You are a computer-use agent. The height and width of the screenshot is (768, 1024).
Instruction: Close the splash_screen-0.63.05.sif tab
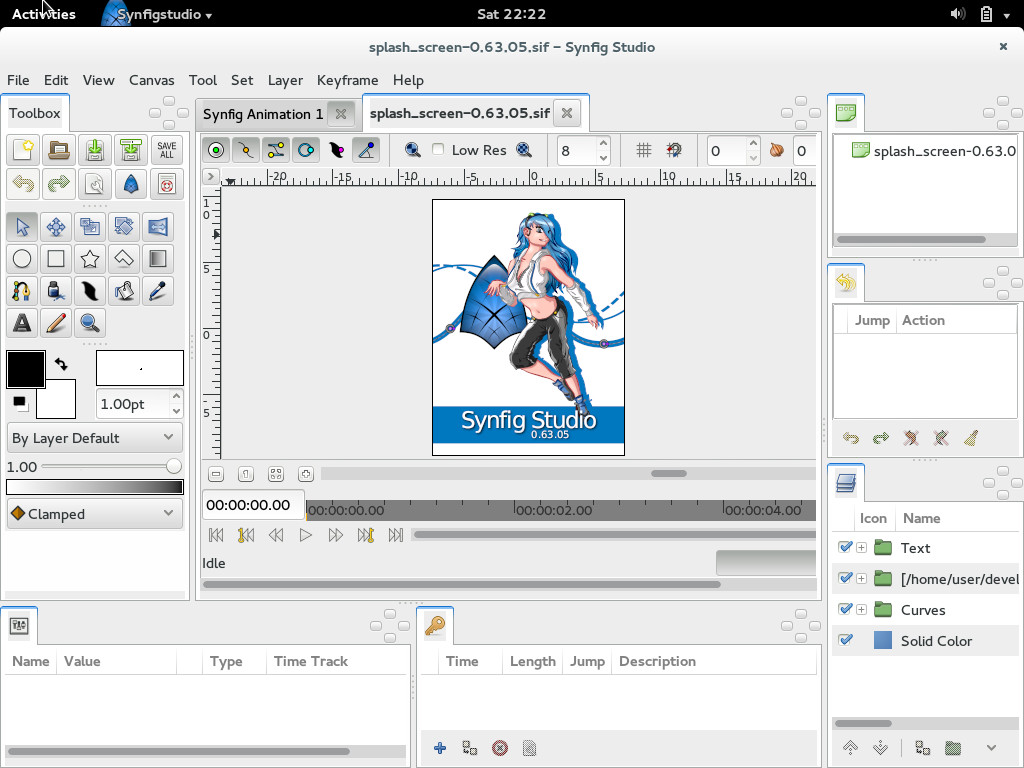(x=567, y=113)
